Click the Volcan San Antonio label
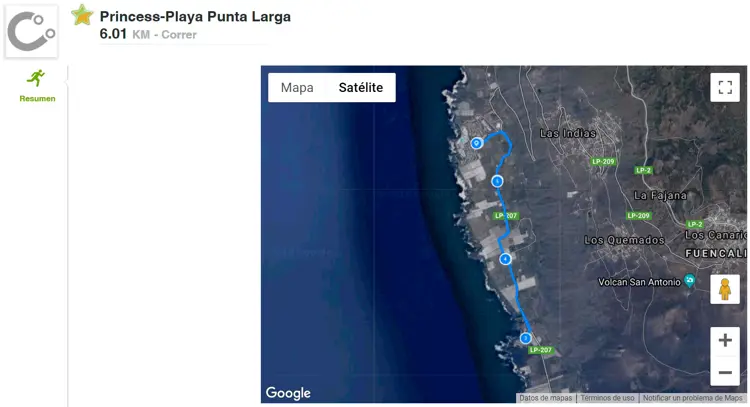 pyautogui.click(x=639, y=282)
